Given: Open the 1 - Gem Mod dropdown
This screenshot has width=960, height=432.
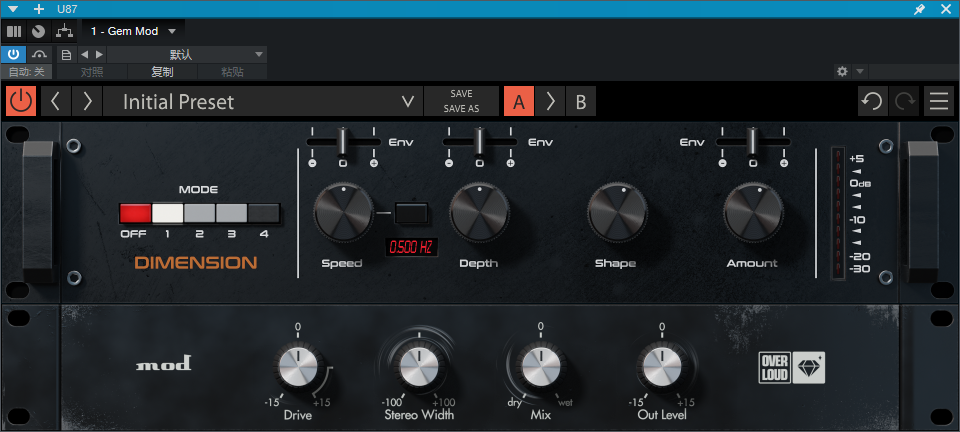Looking at the screenshot, I should (133, 31).
